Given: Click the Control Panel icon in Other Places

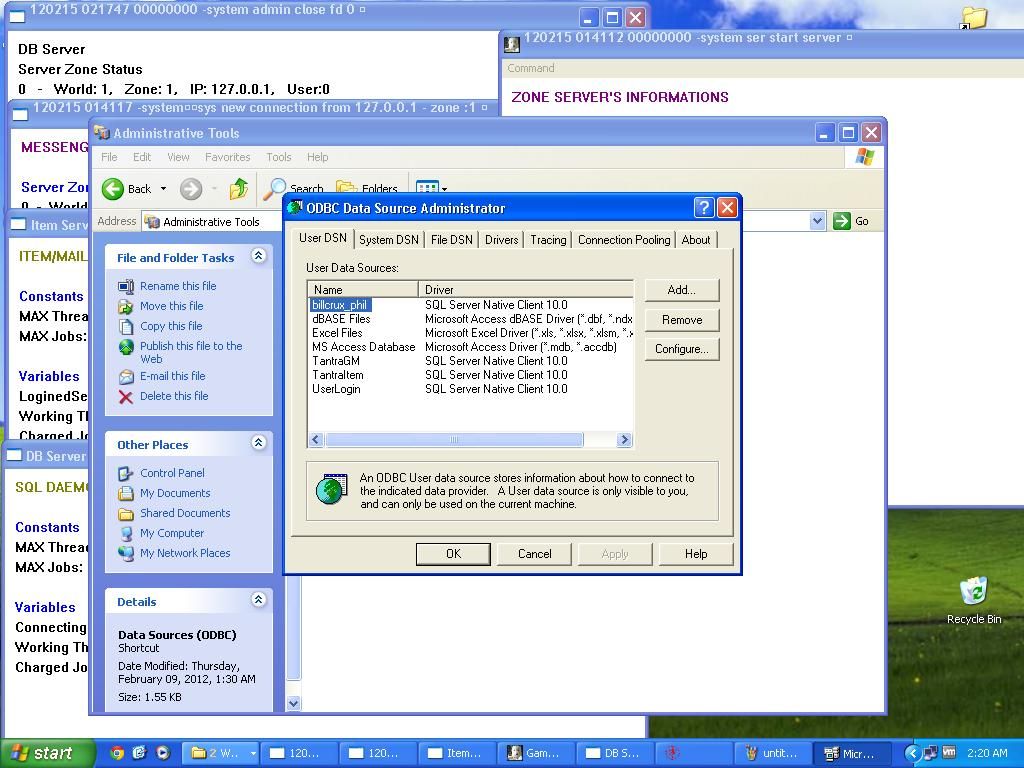Looking at the screenshot, I should [126, 473].
